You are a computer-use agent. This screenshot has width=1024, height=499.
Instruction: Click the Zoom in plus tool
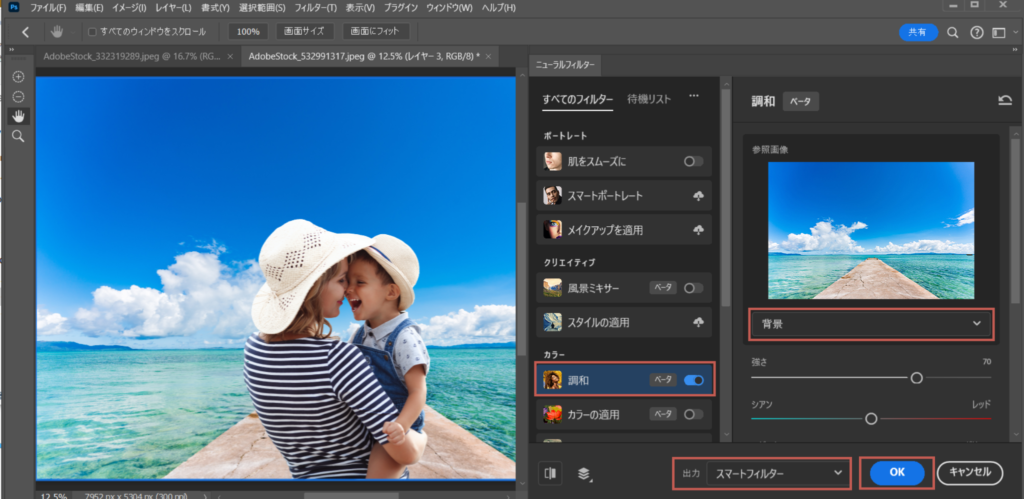coord(18,77)
